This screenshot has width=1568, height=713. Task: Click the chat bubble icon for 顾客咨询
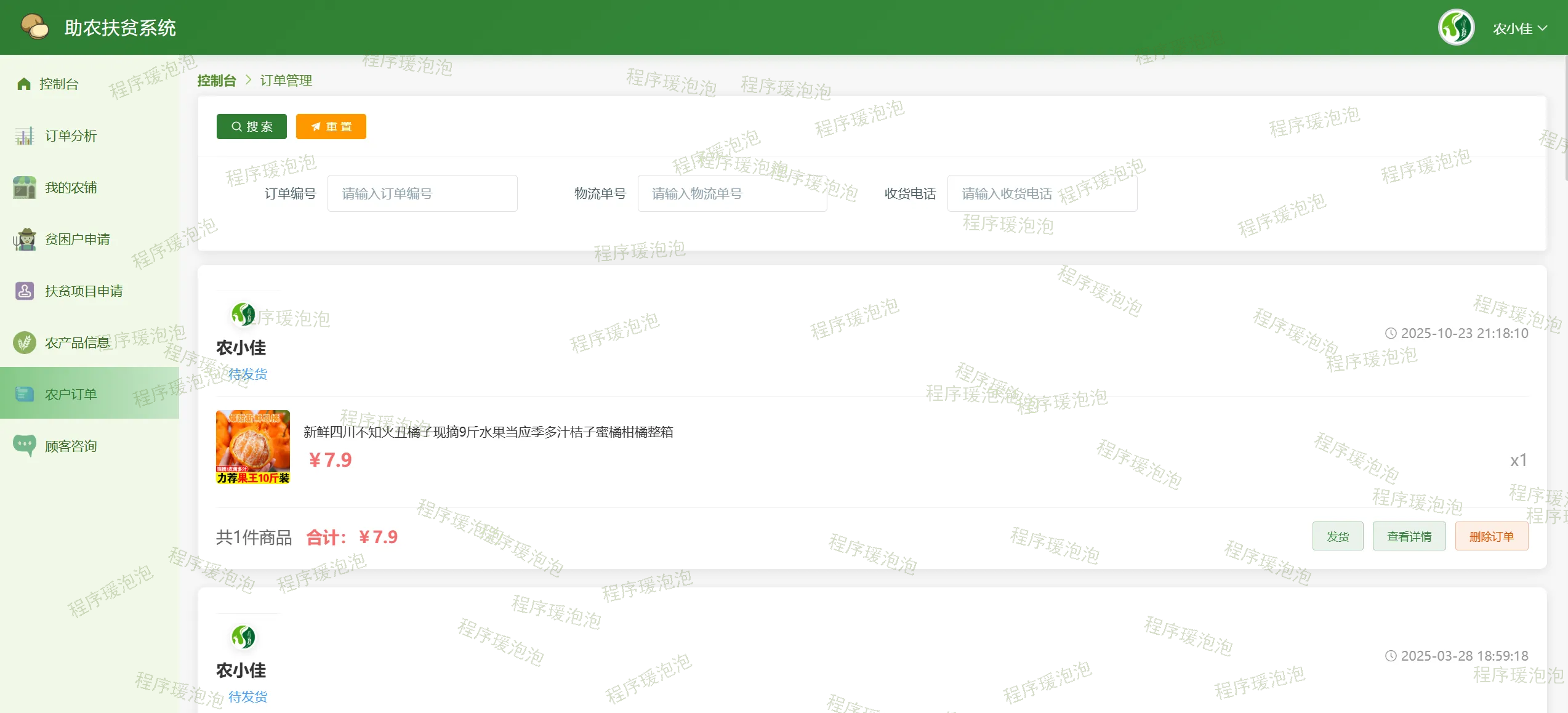[x=25, y=445]
